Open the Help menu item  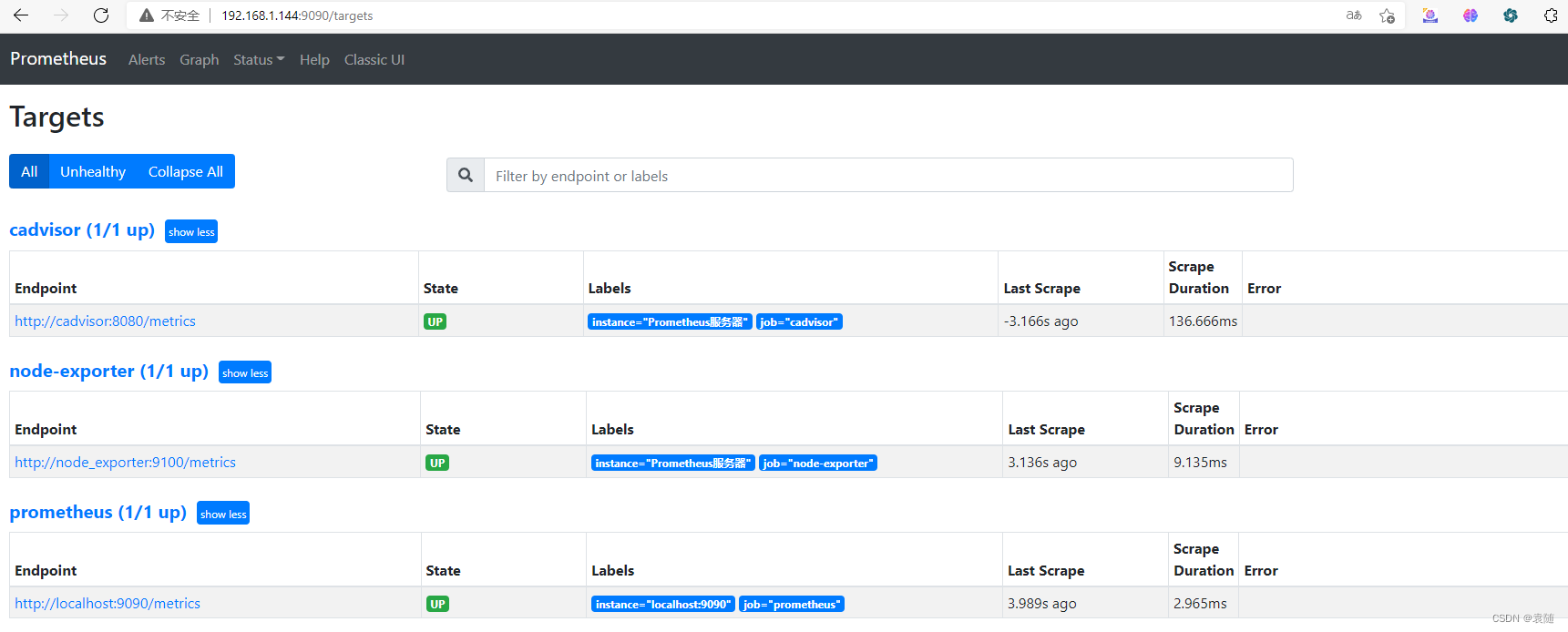(314, 59)
